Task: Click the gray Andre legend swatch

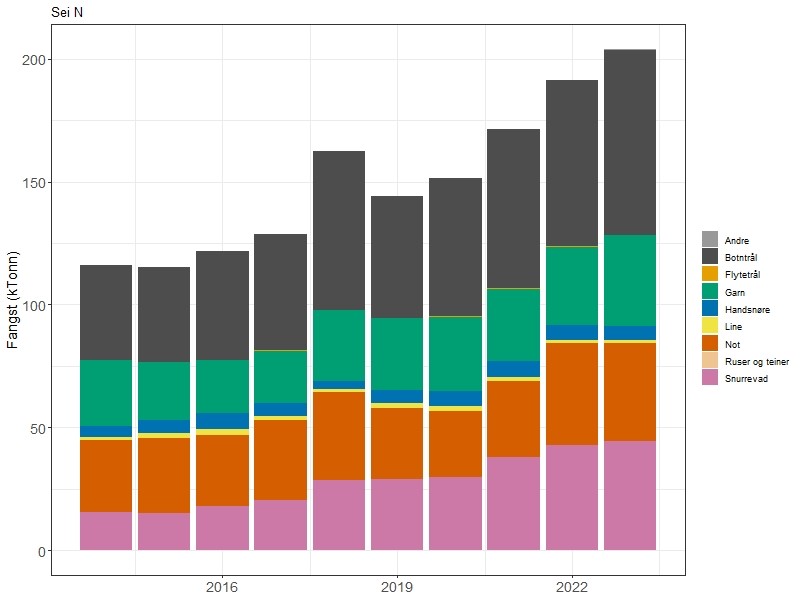Action: (x=710, y=239)
